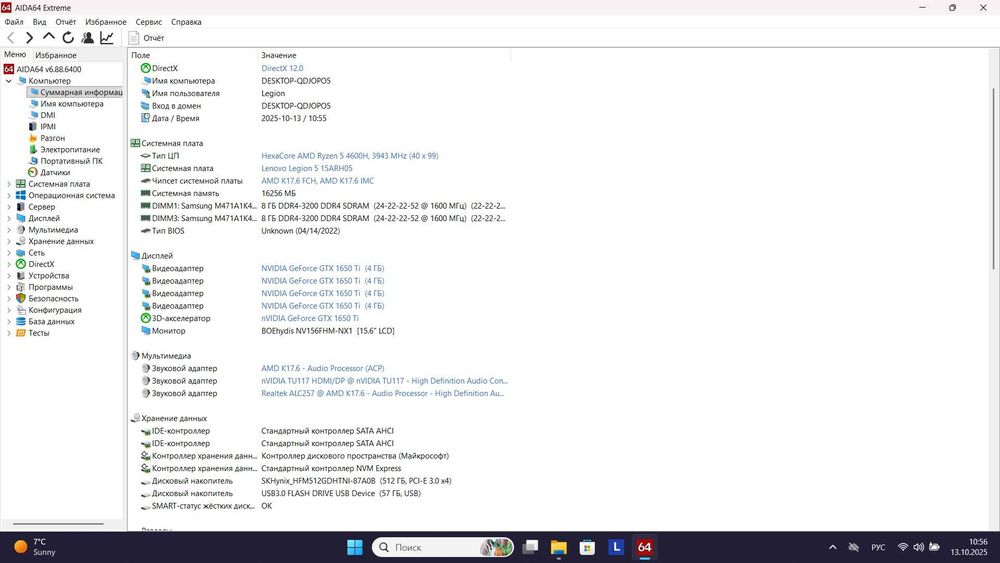The width and height of the screenshot is (1000, 563).
Task: Click the Безопасность shield icon
Action: [x=20, y=299]
